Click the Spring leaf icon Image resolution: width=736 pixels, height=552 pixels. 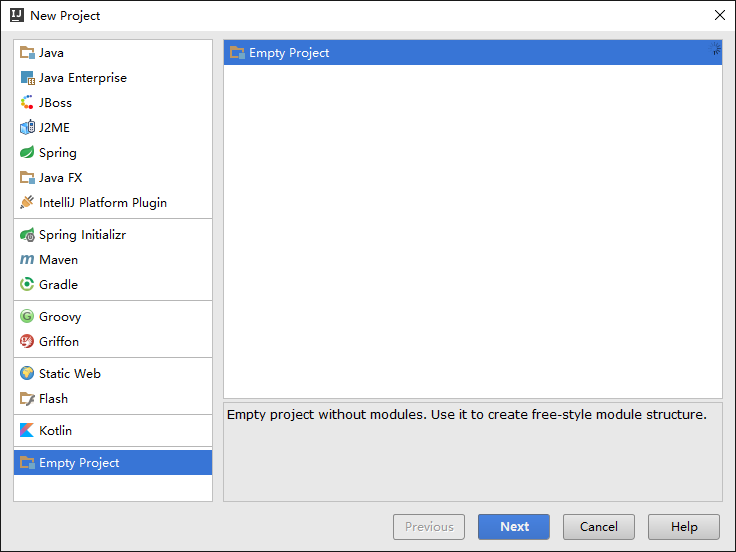pos(27,152)
